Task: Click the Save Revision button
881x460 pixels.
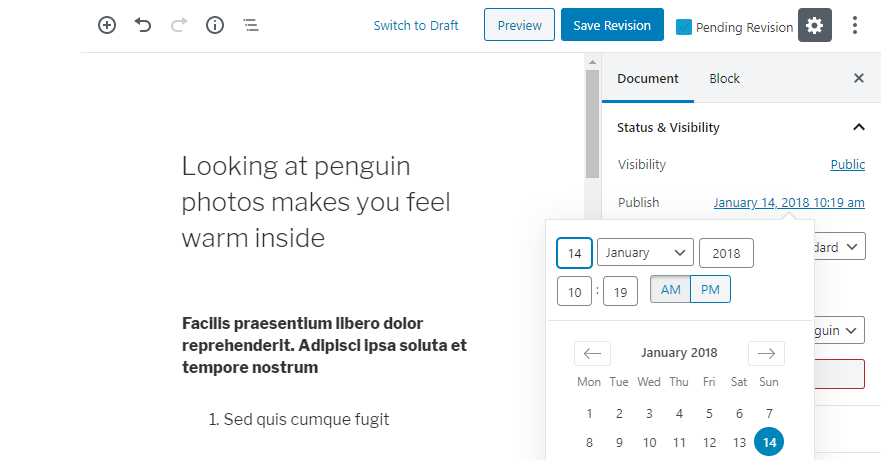Action: tap(612, 25)
